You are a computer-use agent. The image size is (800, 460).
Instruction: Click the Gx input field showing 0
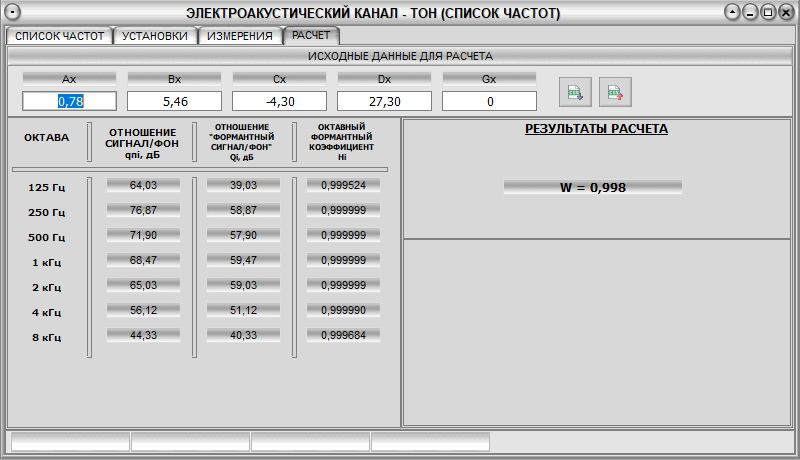click(489, 101)
